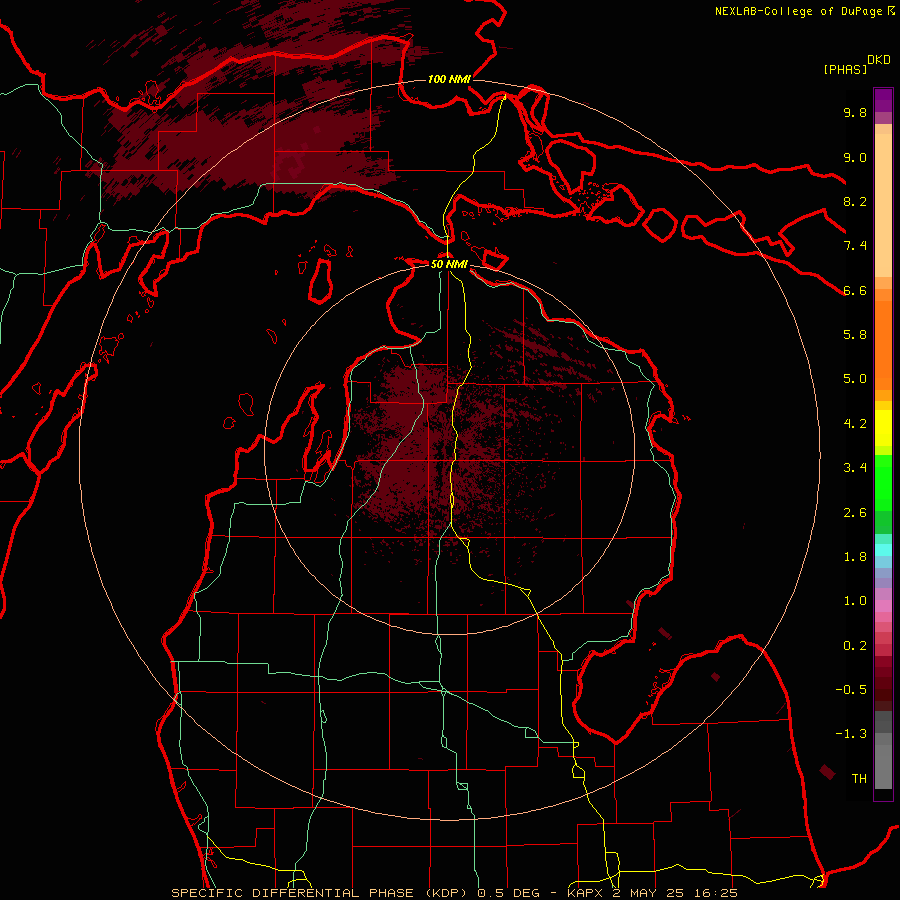Click the TH threshold label
This screenshot has height=900, width=900.
coord(859,778)
